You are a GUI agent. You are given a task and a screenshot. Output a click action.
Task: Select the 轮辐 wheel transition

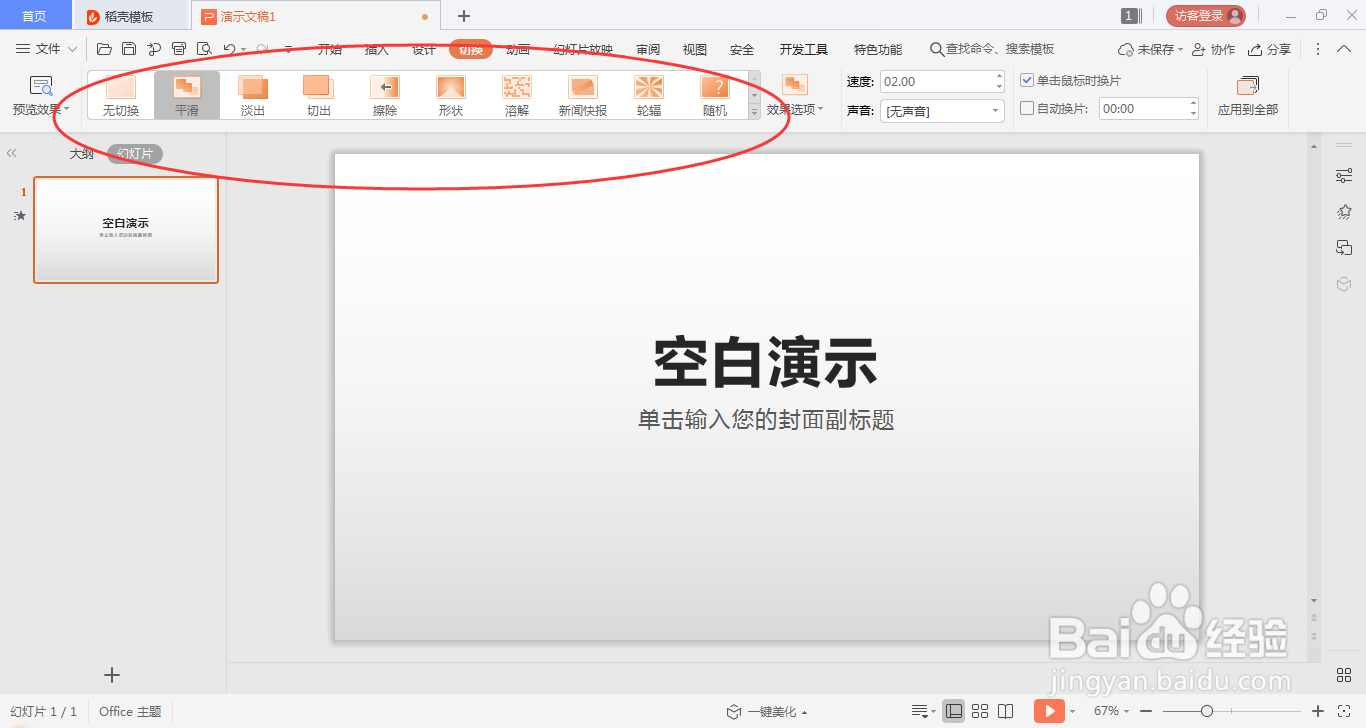coord(649,96)
